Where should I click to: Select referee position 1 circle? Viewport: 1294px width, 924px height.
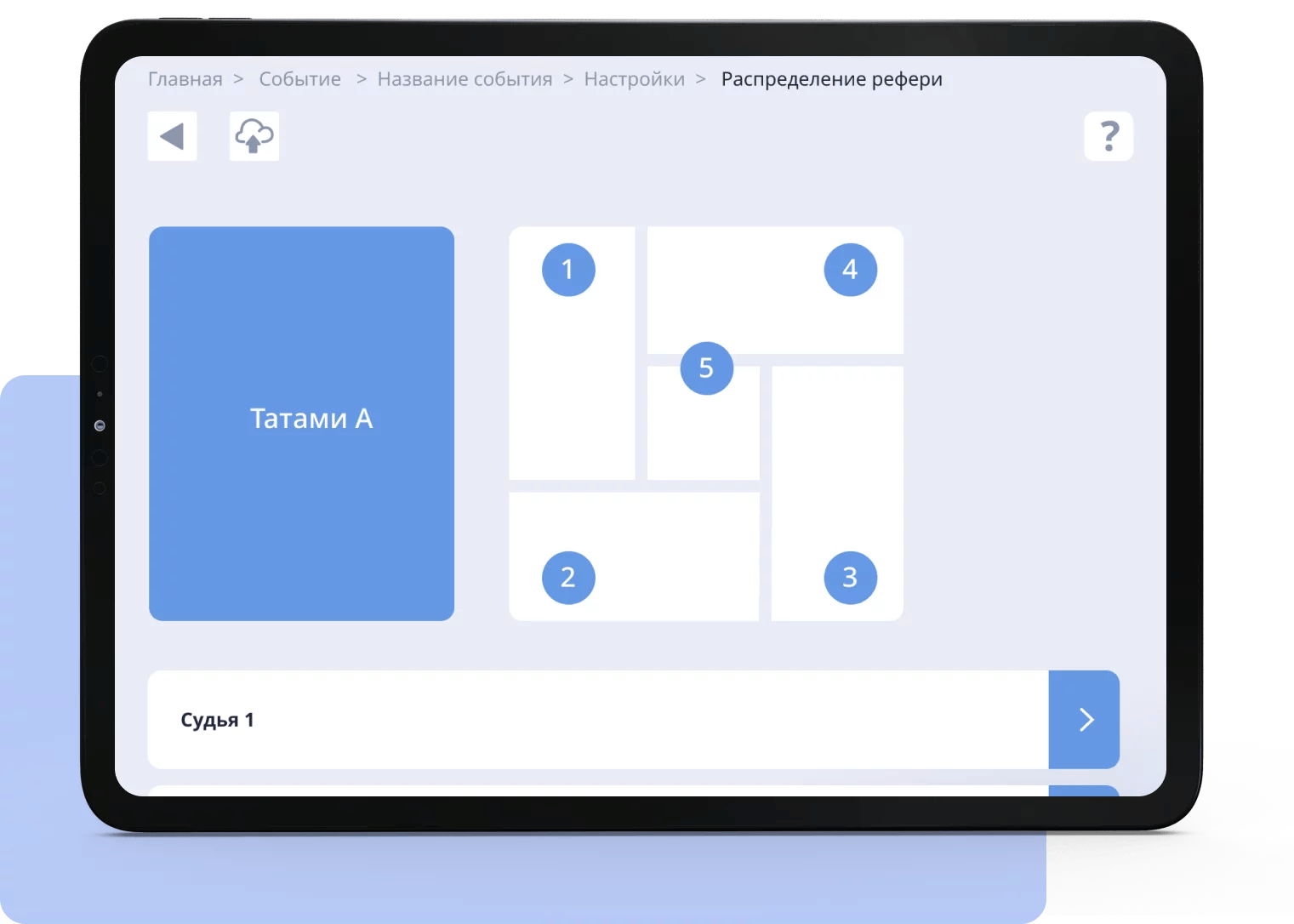(568, 270)
